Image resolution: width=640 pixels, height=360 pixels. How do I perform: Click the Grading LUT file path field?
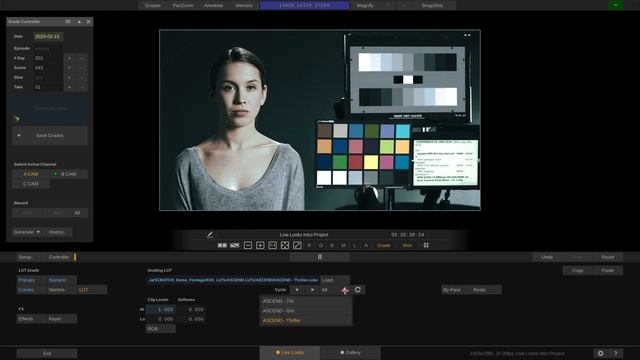coord(233,280)
